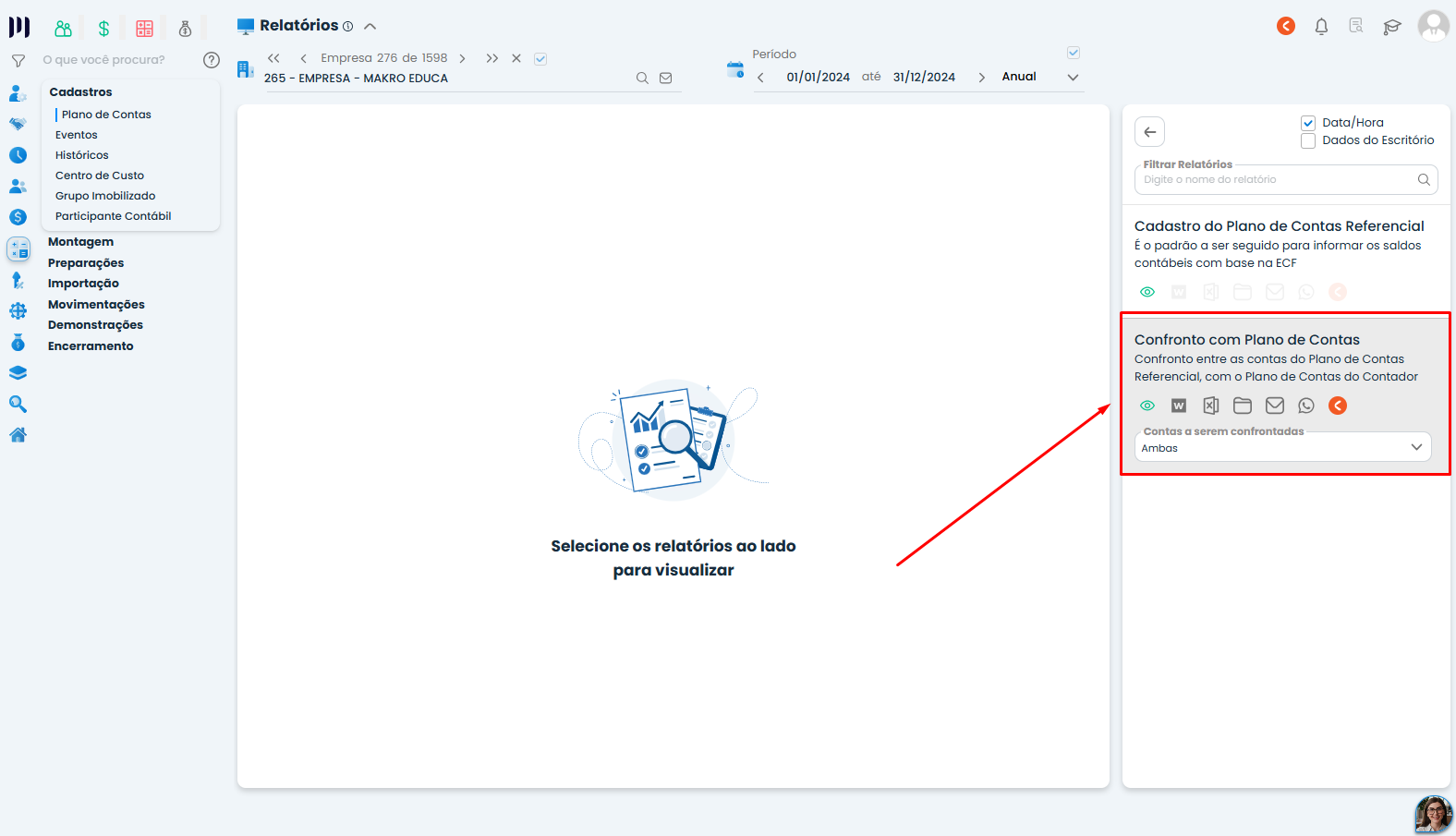
Task: Go back to the previous period
Action: [x=760, y=78]
